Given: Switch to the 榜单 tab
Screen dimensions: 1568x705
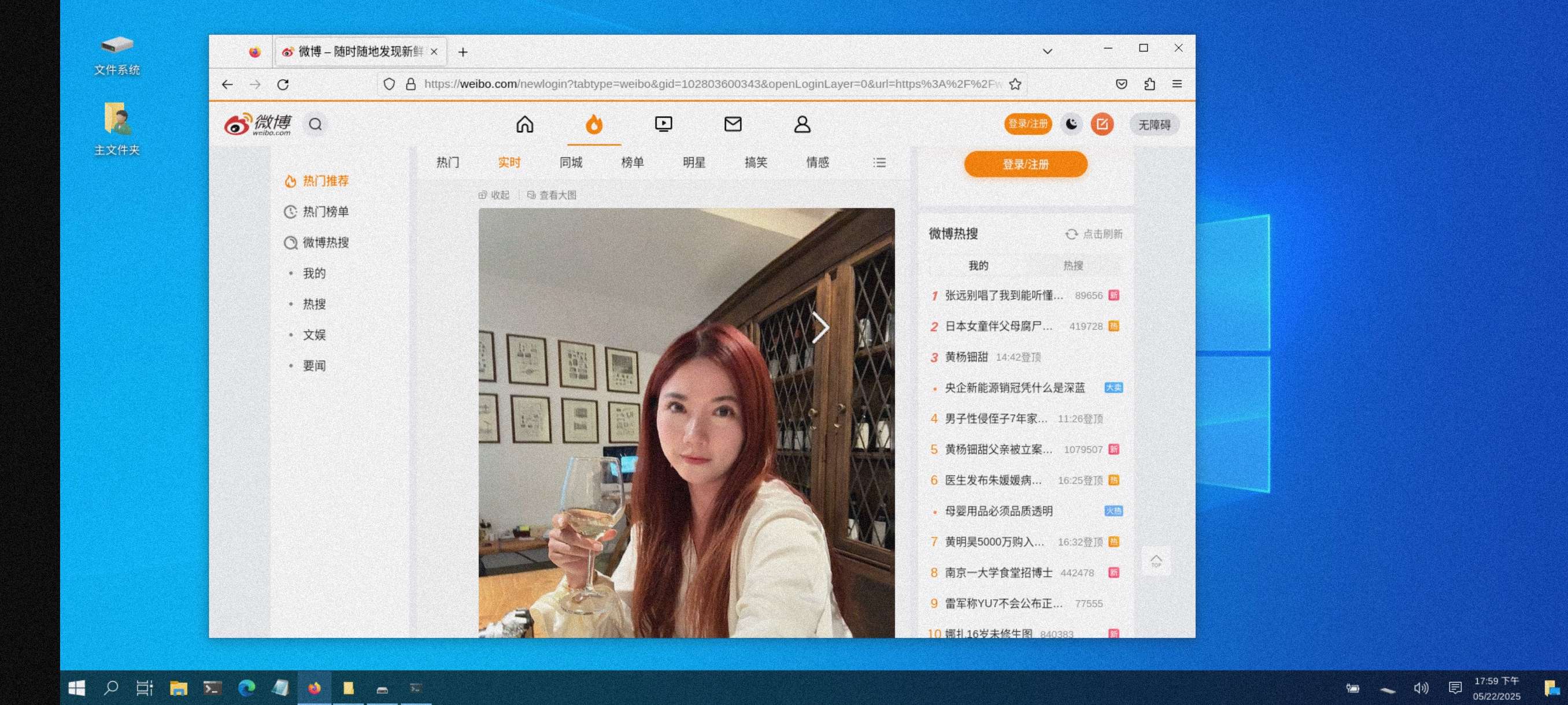Looking at the screenshot, I should [x=632, y=162].
